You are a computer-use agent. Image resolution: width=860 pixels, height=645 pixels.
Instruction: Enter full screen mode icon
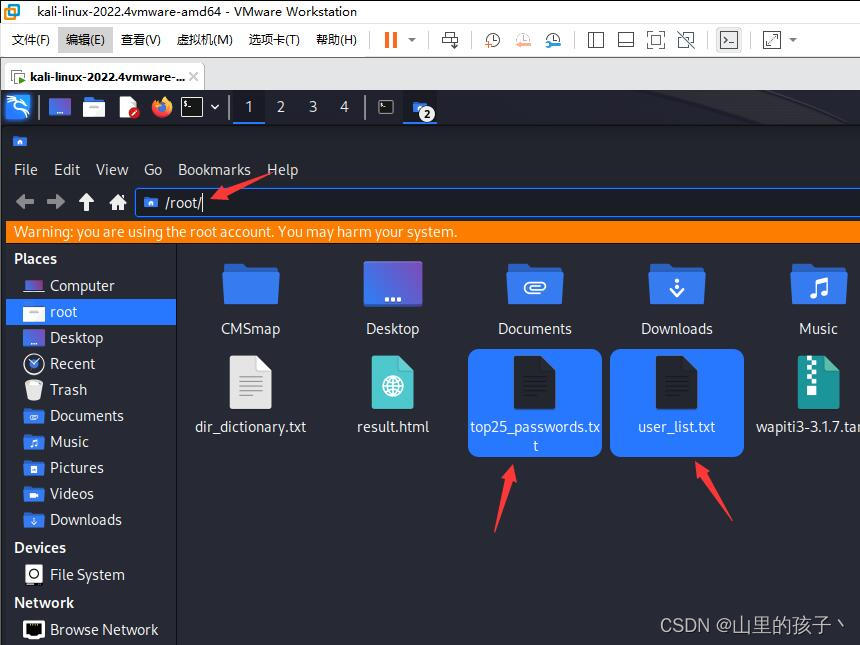[656, 40]
